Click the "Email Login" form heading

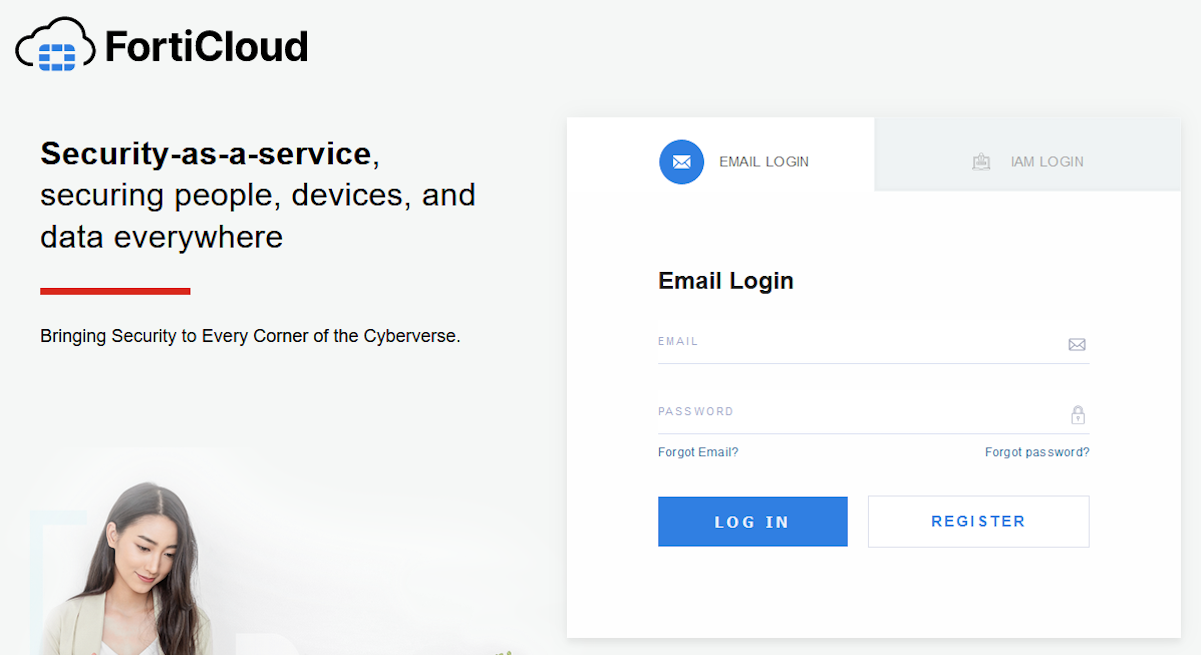pyautogui.click(x=726, y=281)
